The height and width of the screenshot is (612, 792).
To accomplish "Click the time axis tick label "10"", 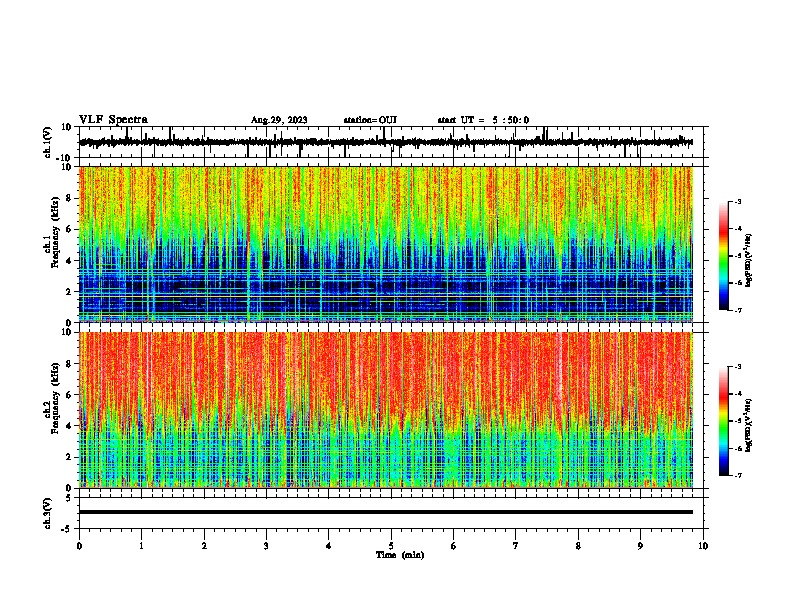I will pos(703,546).
